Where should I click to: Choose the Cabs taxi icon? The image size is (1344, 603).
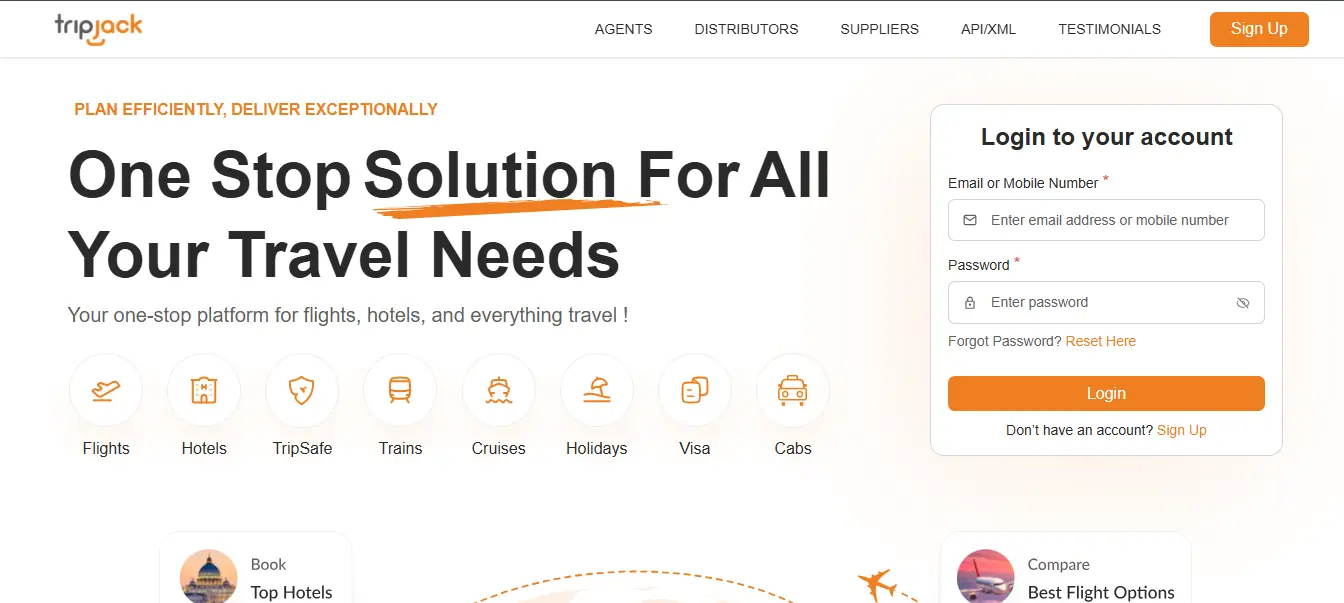793,390
